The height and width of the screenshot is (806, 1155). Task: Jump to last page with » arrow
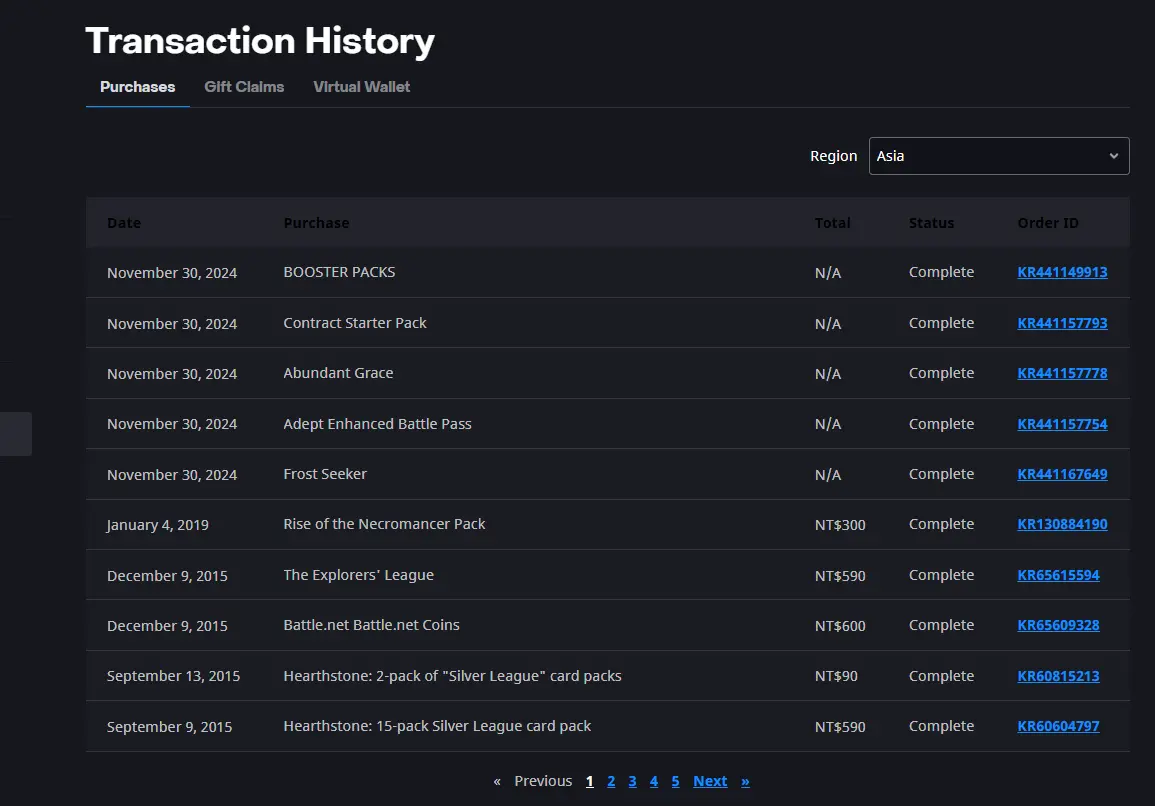point(745,782)
